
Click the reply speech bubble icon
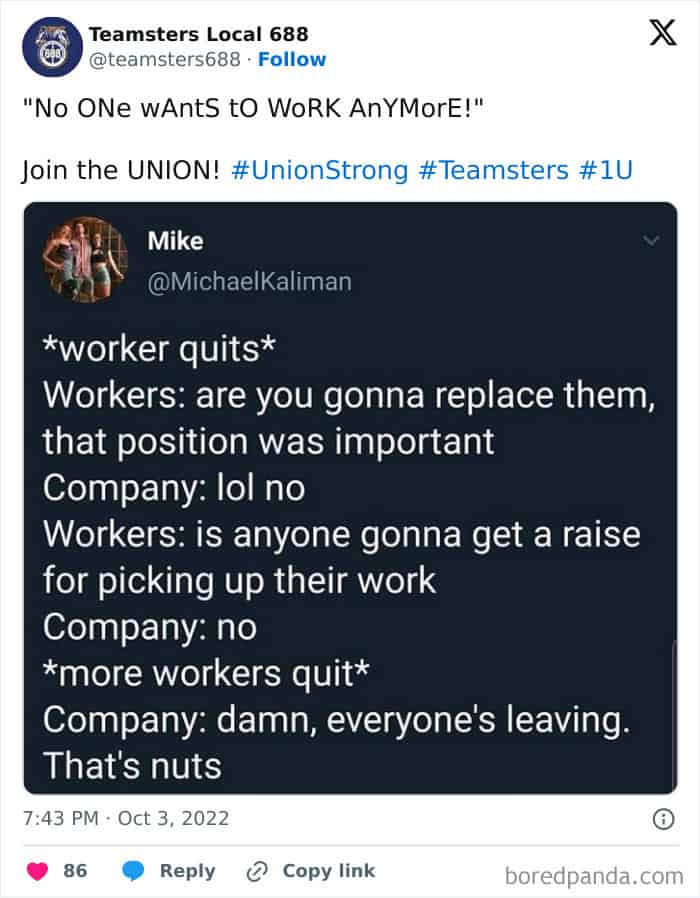tap(134, 871)
